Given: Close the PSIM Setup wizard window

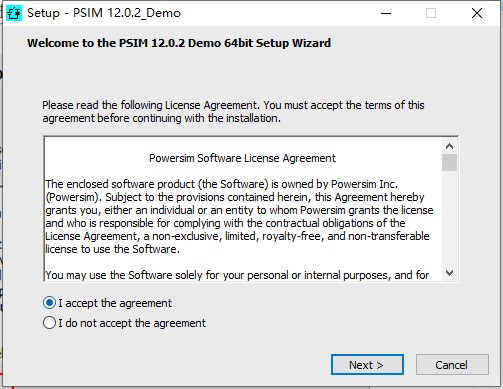Looking at the screenshot, I should (477, 13).
